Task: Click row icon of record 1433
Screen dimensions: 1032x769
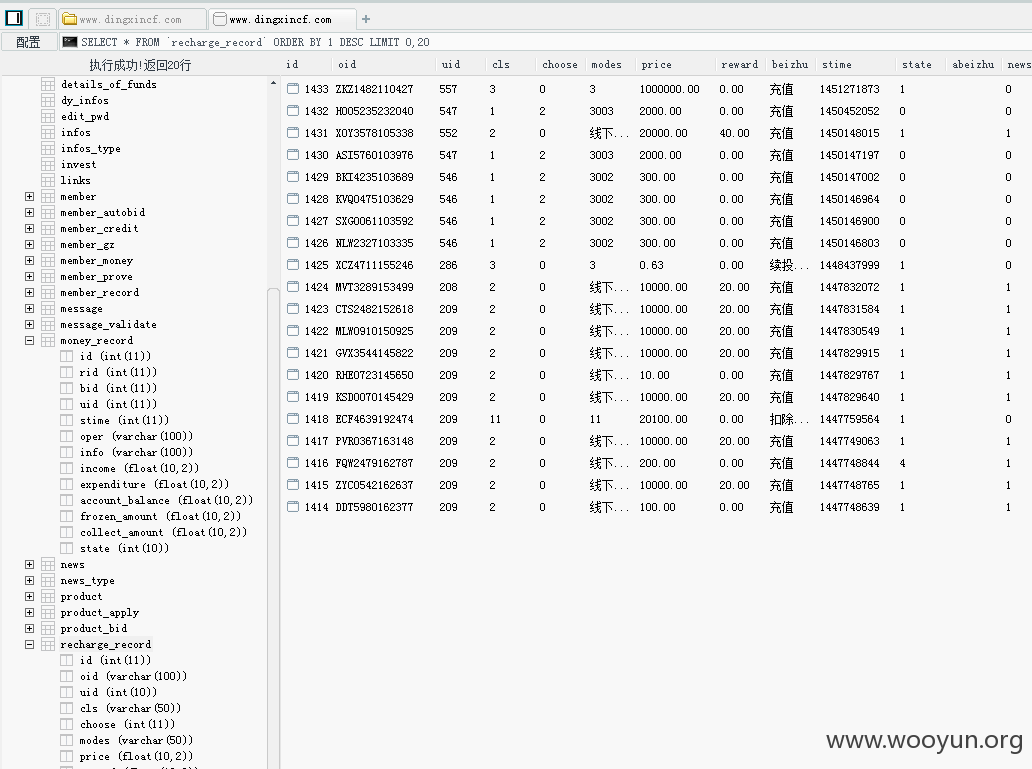Action: click(293, 88)
